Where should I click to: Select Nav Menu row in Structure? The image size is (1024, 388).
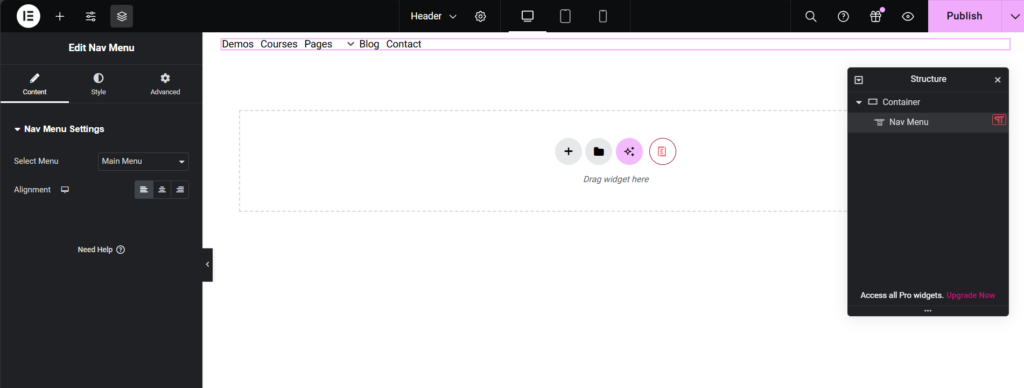[x=928, y=122]
